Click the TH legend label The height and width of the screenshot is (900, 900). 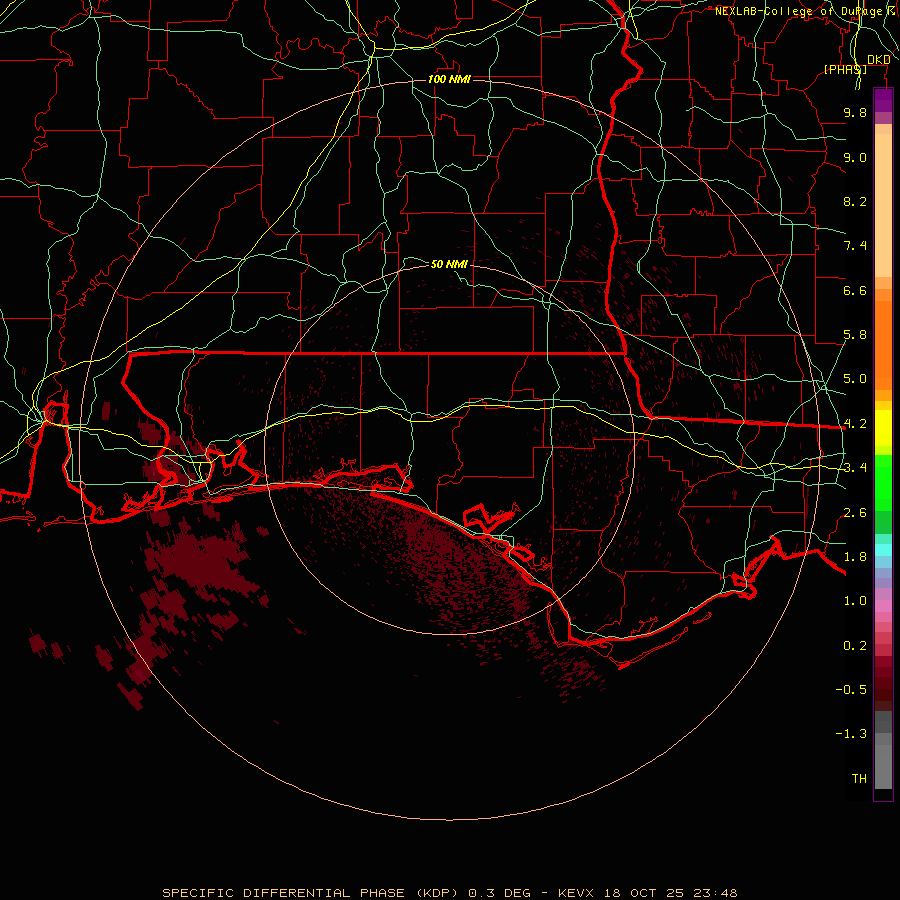tap(859, 779)
